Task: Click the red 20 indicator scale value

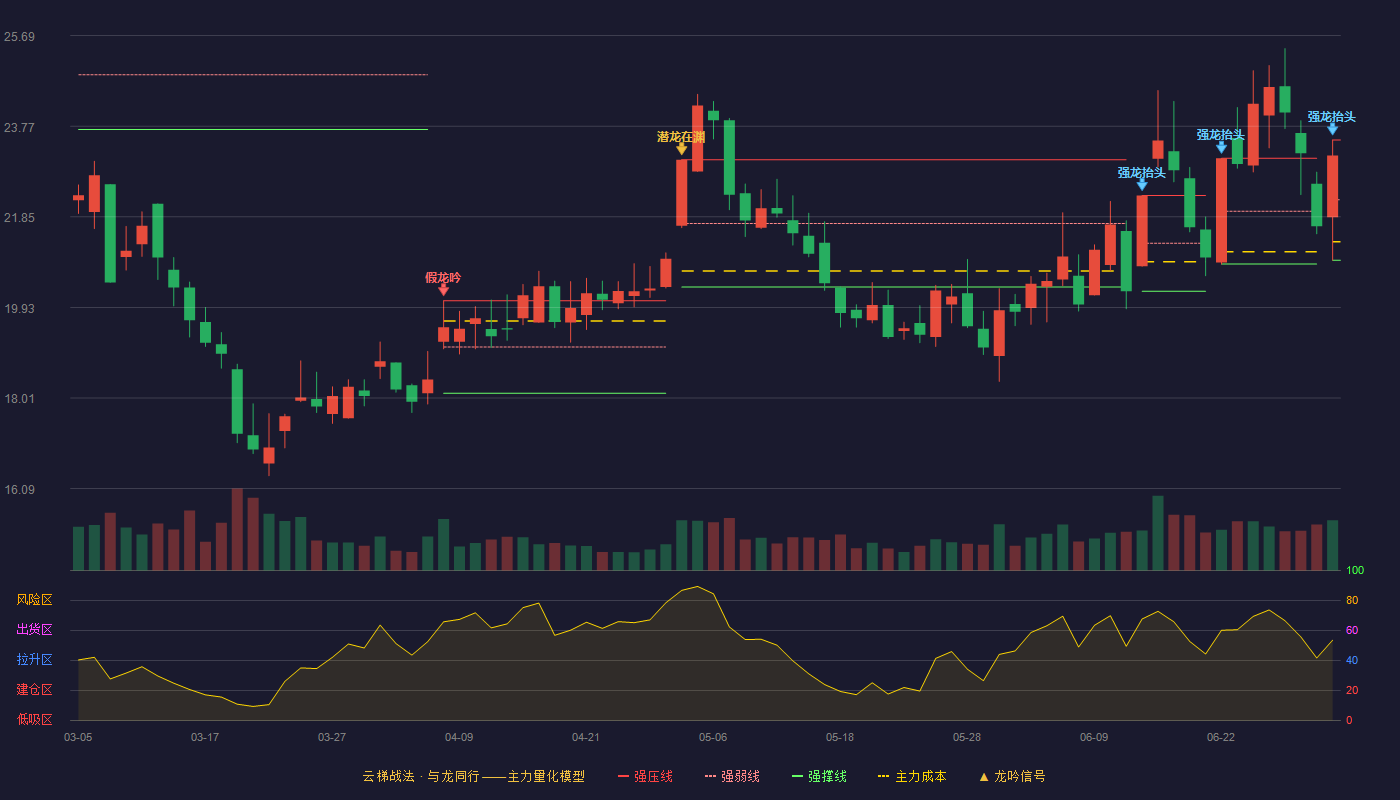Action: [1352, 690]
